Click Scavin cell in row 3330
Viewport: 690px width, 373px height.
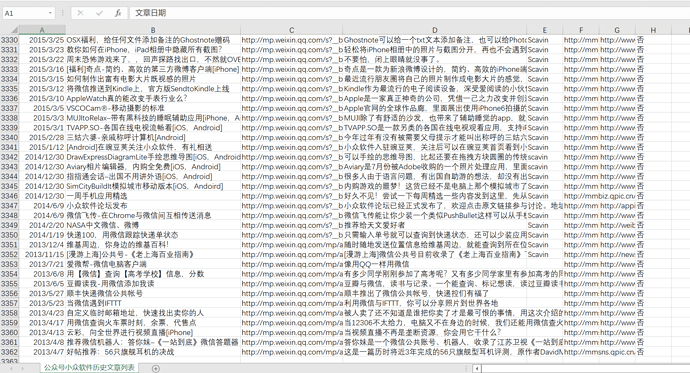[544, 40]
